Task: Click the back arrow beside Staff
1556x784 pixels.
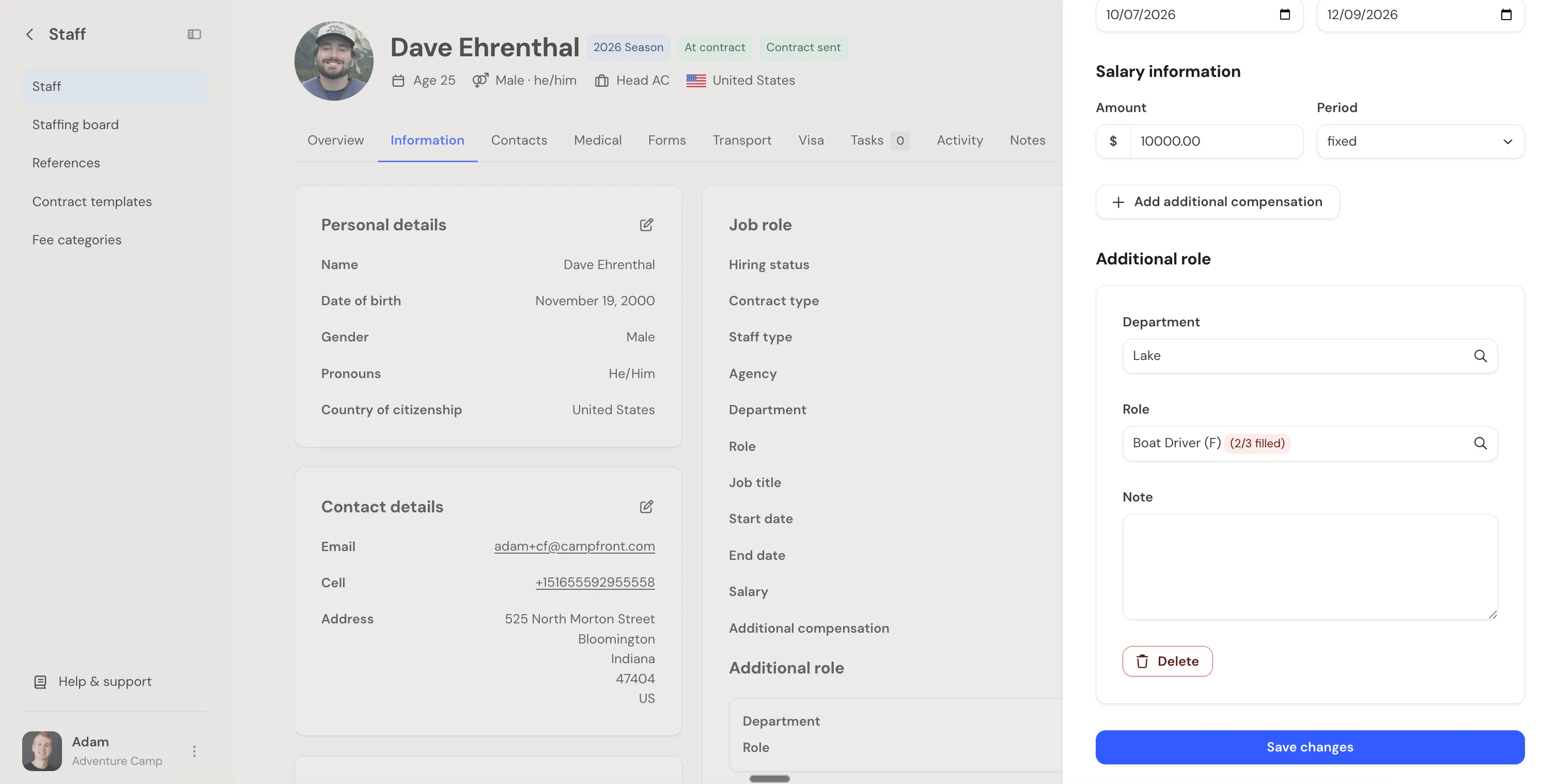Action: [x=29, y=35]
